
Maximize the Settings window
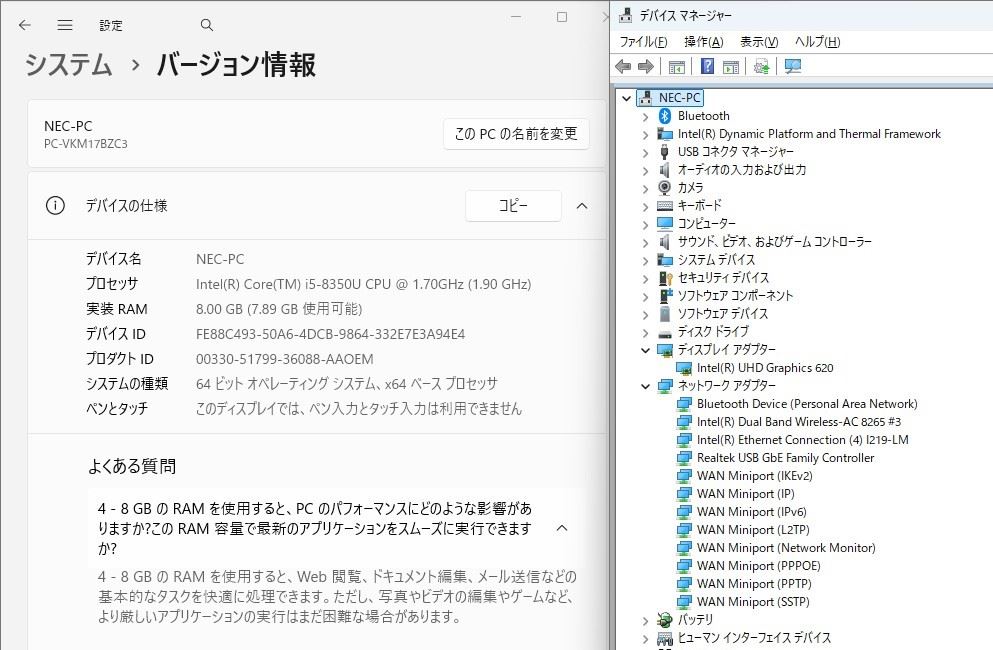coord(562,17)
